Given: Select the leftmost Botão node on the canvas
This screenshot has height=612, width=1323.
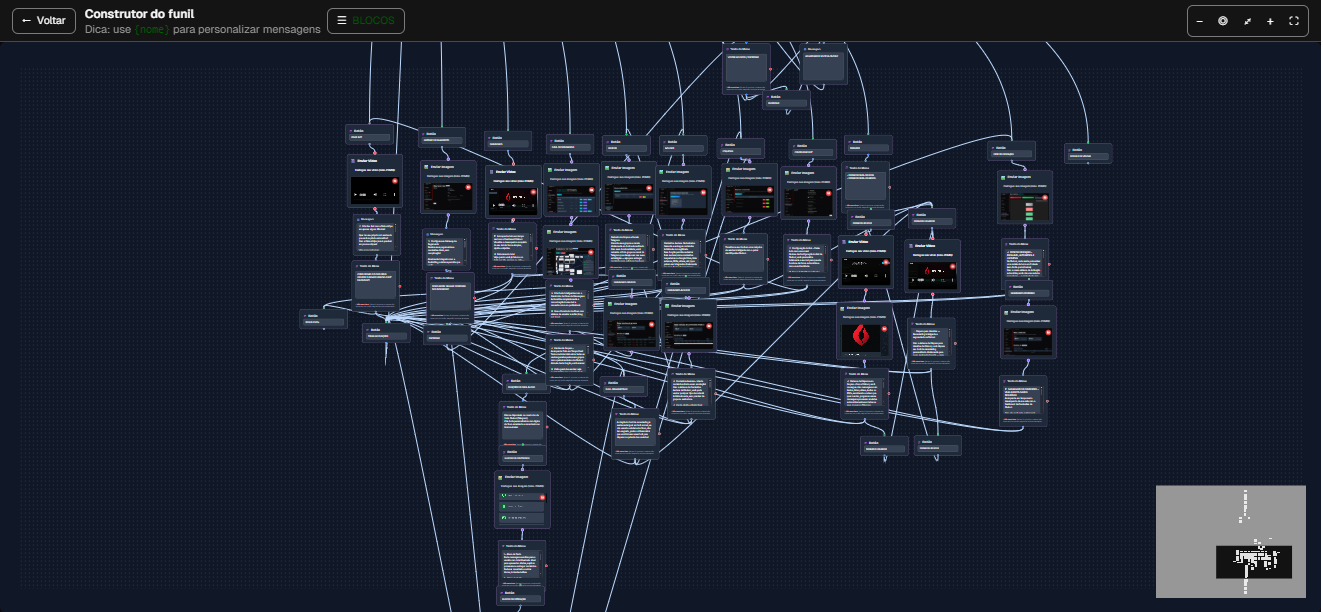Looking at the screenshot, I should 324,320.
